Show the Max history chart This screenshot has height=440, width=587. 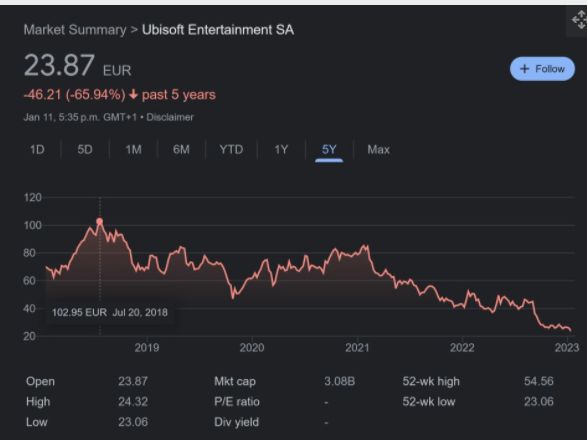point(378,150)
